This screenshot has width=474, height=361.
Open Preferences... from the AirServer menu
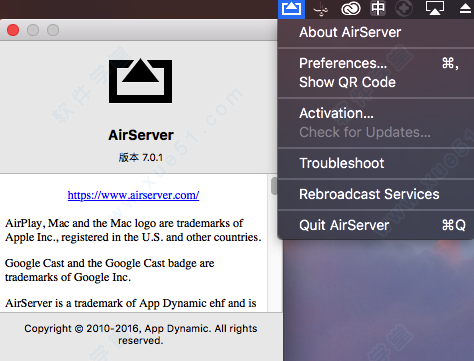376,63
